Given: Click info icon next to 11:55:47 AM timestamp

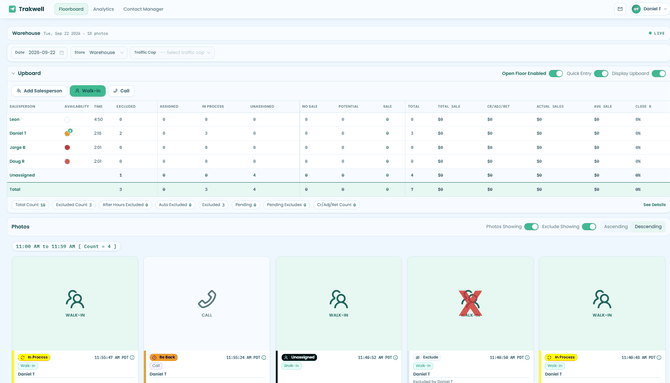Looking at the screenshot, I should point(132,357).
